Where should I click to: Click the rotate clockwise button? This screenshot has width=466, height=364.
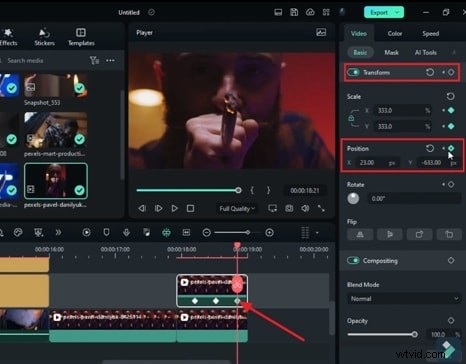click(419, 234)
